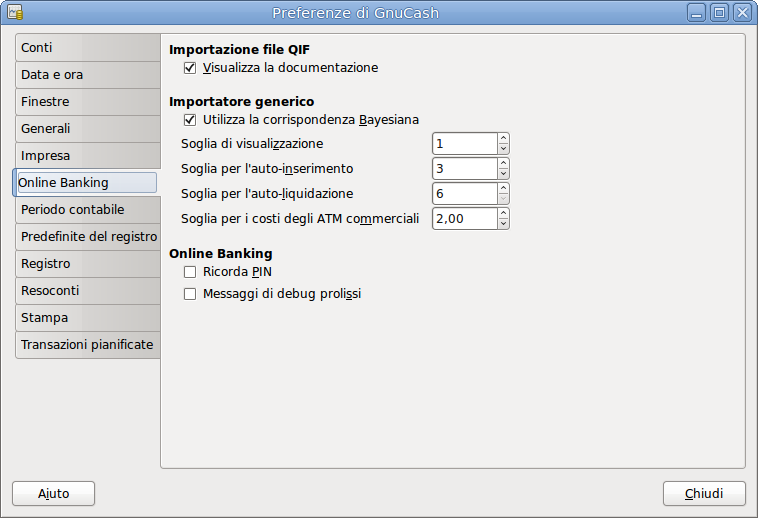Switch to the Data e ora tab
The image size is (758, 518).
click(86, 75)
